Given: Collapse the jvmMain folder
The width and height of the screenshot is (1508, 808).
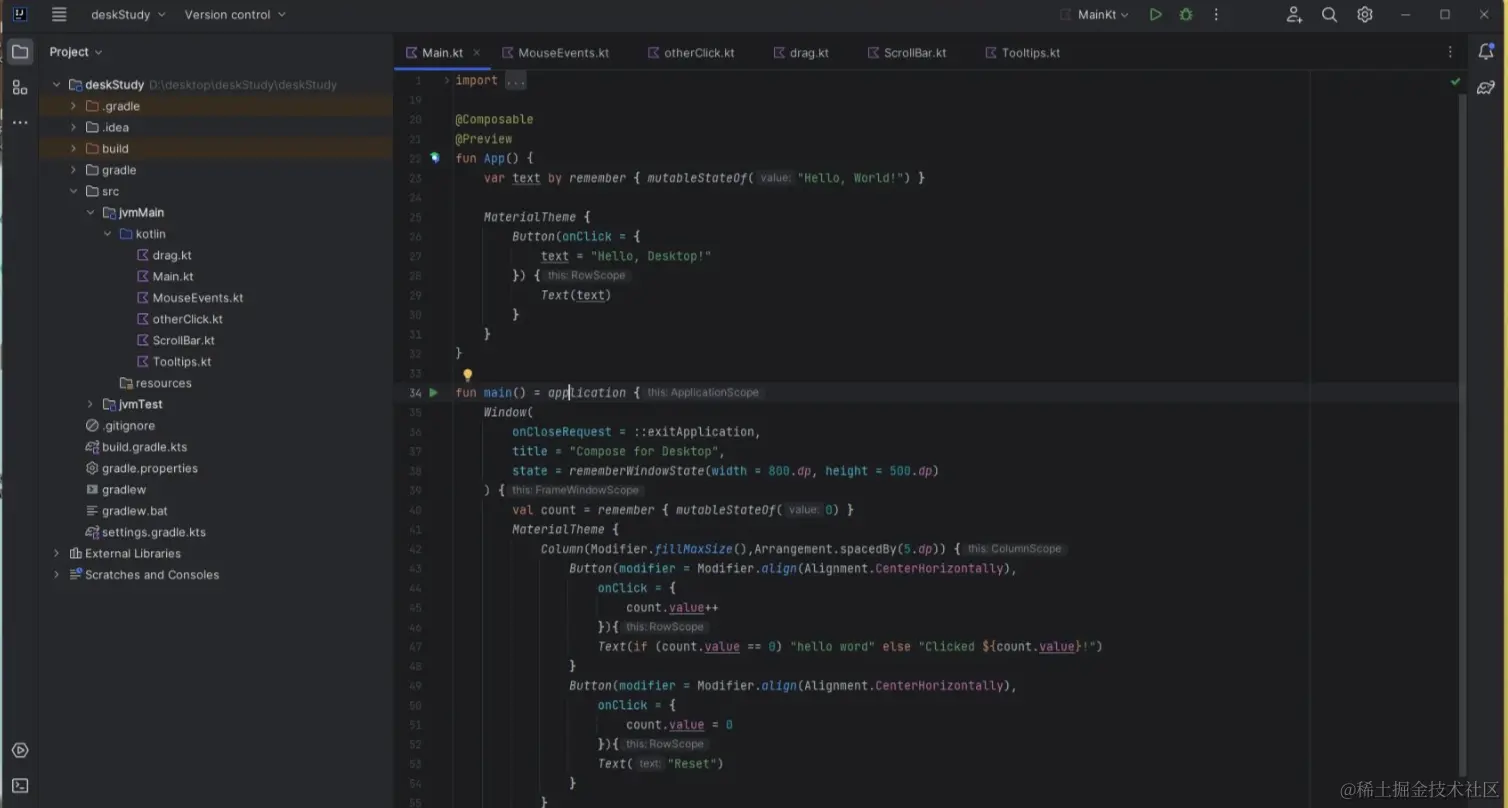Looking at the screenshot, I should coord(90,212).
